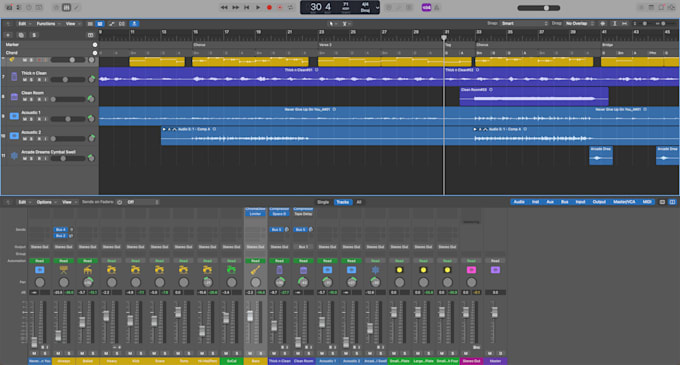Adjust the Acoustic 2 track volume slider
Screen dimensions: 680x365
coord(68,139)
